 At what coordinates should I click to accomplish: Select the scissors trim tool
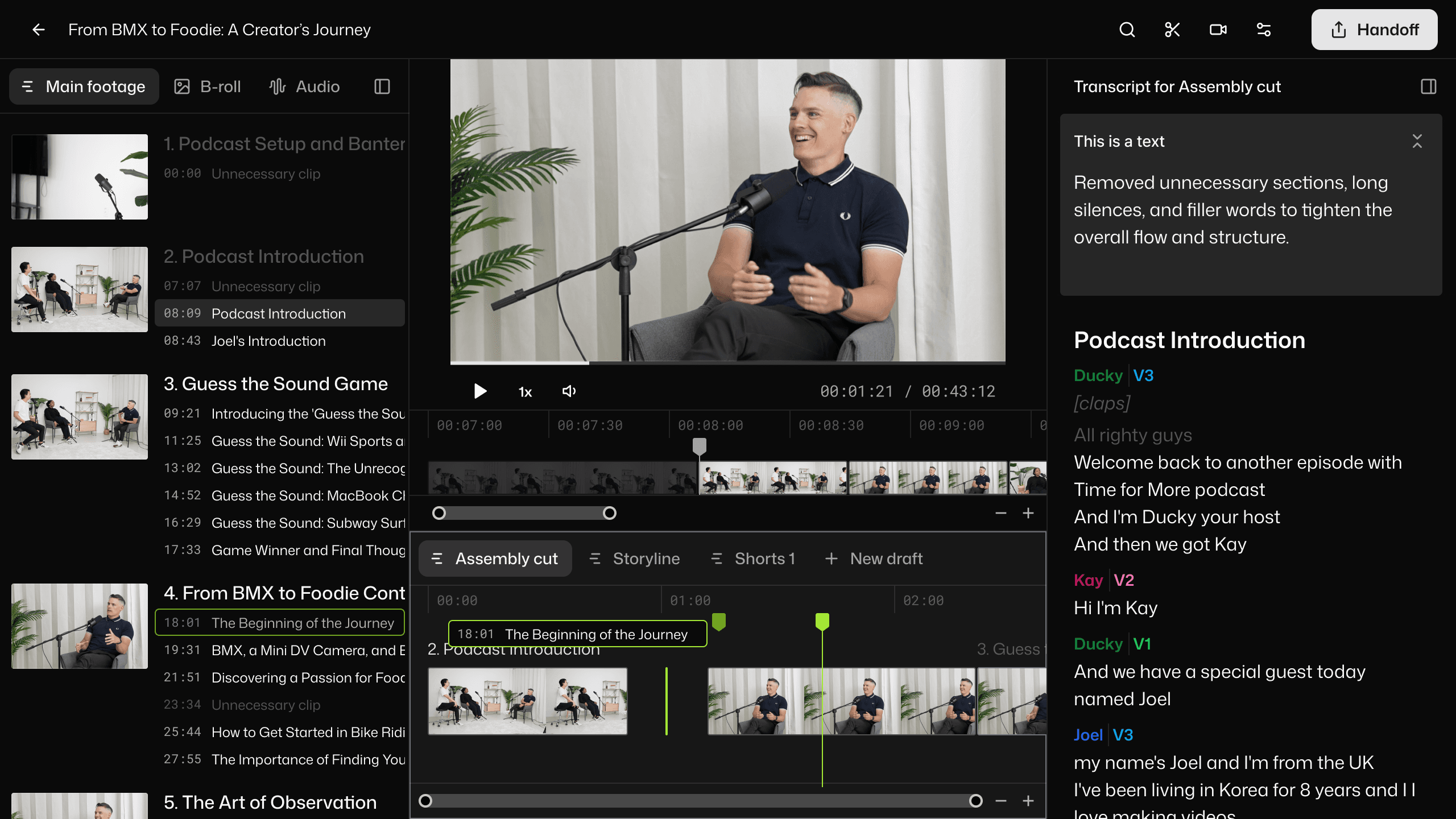point(1172,29)
